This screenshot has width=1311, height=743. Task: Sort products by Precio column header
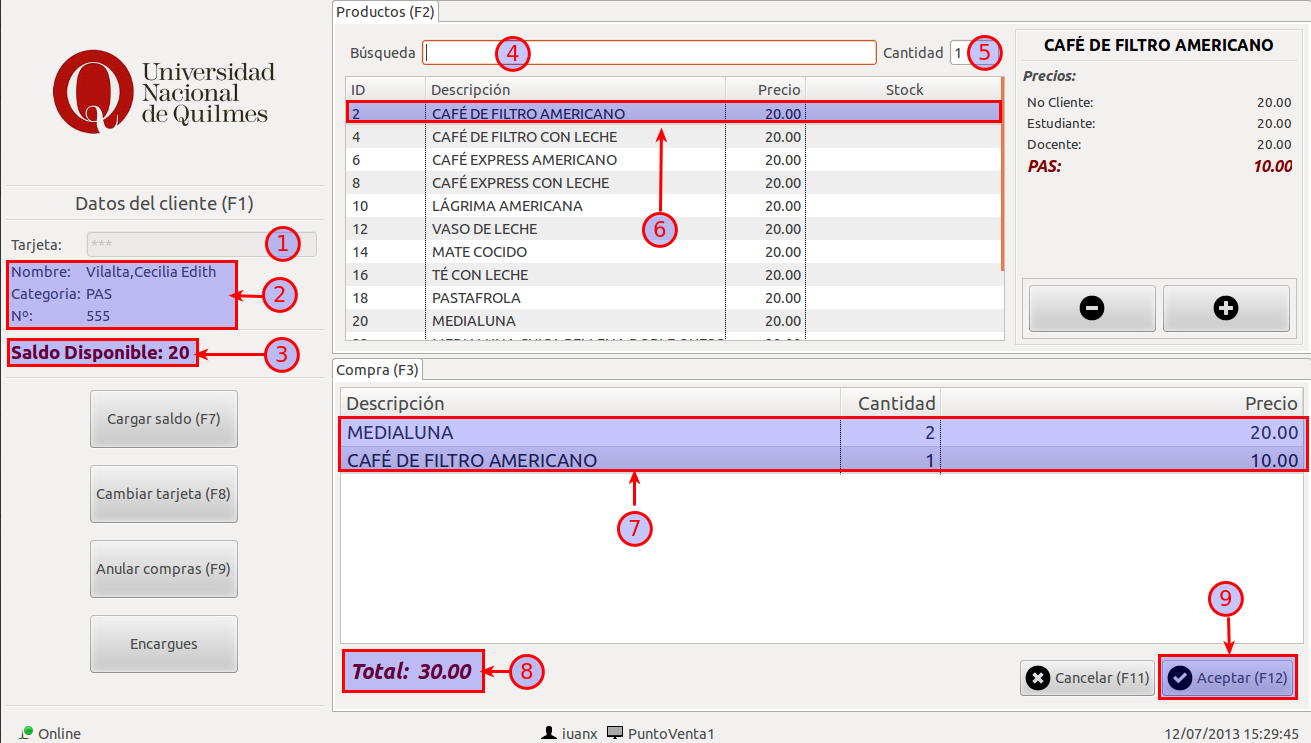click(x=766, y=90)
